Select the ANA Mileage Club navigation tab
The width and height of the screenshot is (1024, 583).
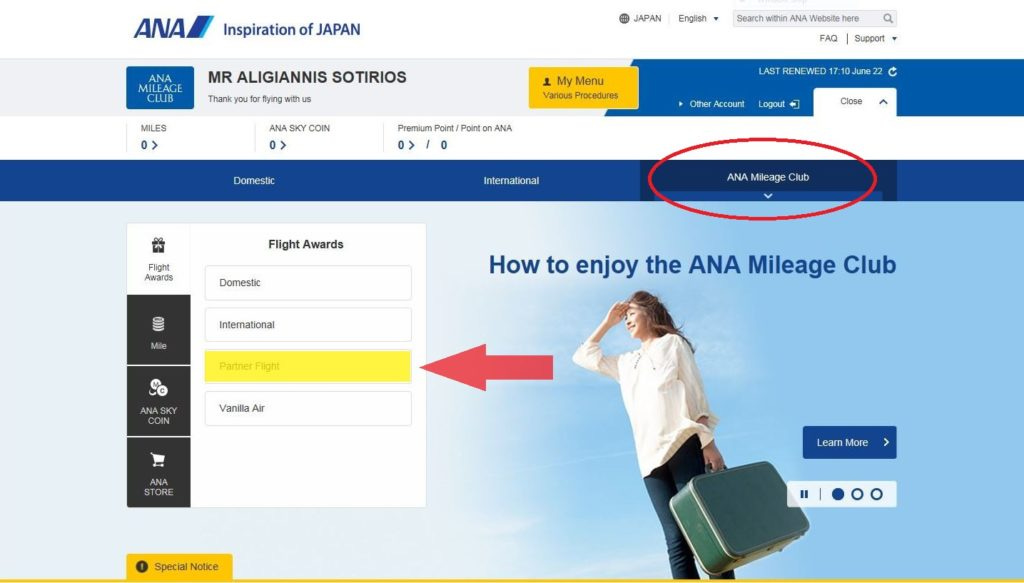(768, 180)
